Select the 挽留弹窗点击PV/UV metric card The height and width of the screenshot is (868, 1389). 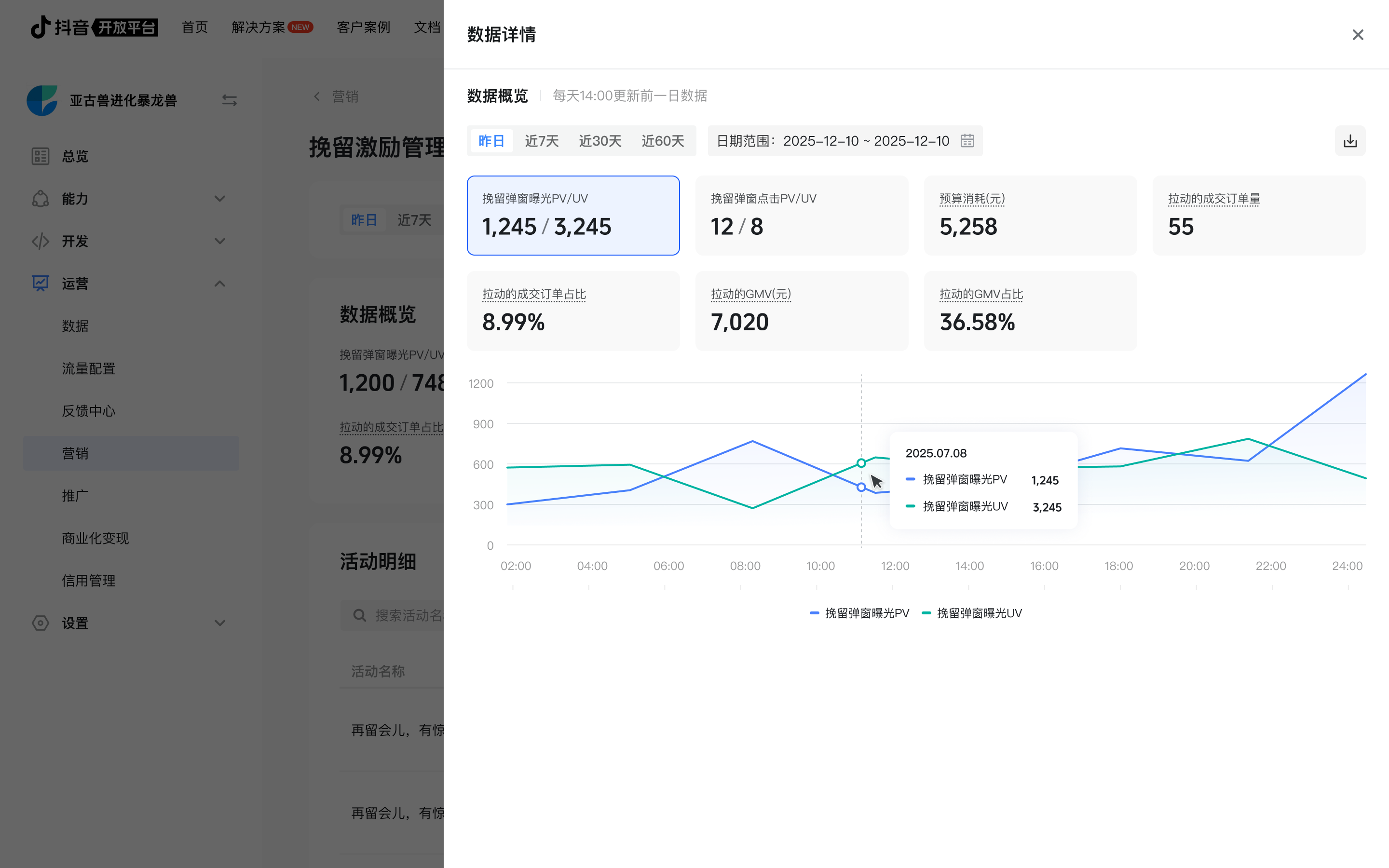point(801,215)
